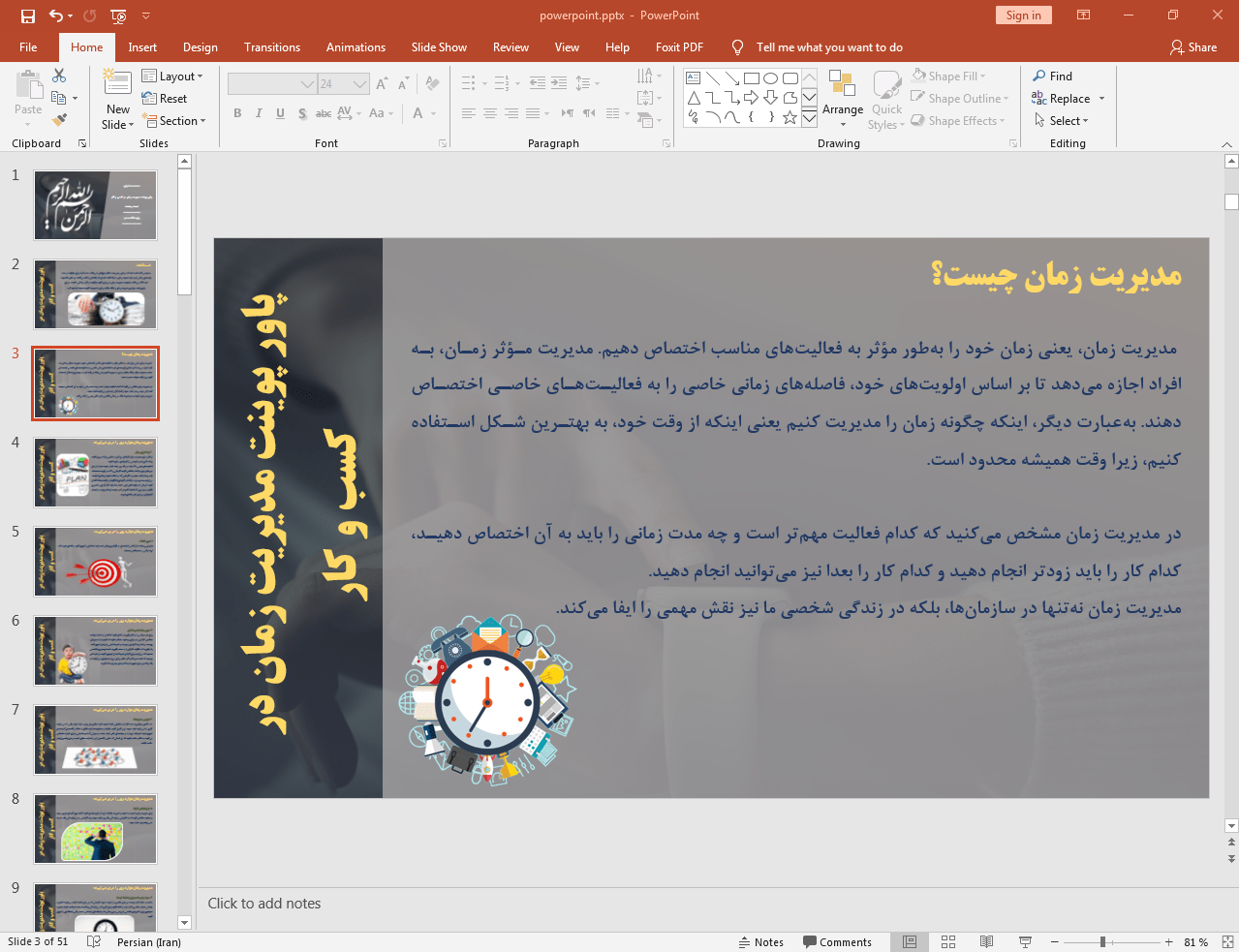Toggle Normal view in status bar
This screenshot has height=952, width=1239.
tap(910, 941)
